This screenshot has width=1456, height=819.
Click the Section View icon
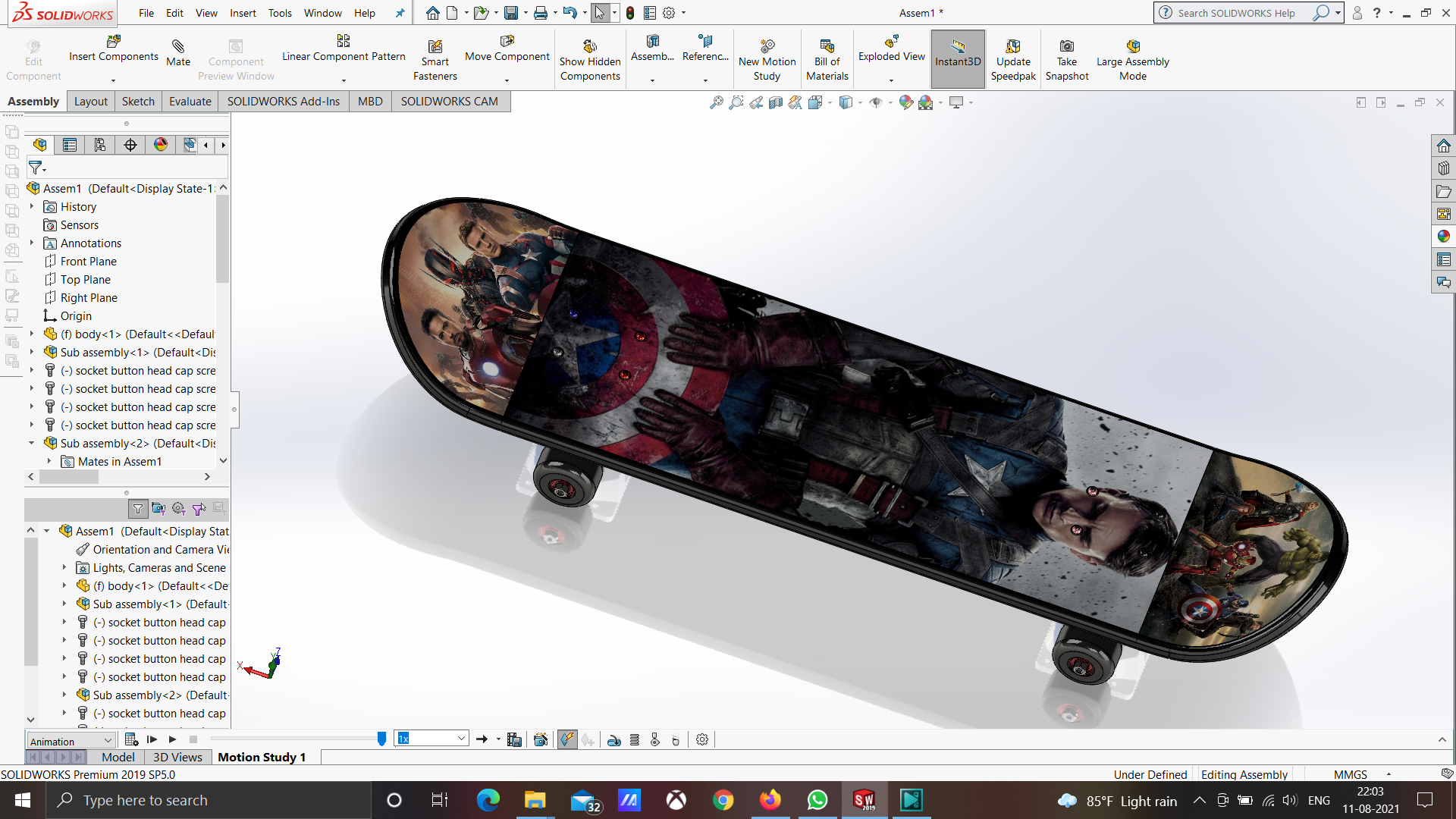[776, 102]
